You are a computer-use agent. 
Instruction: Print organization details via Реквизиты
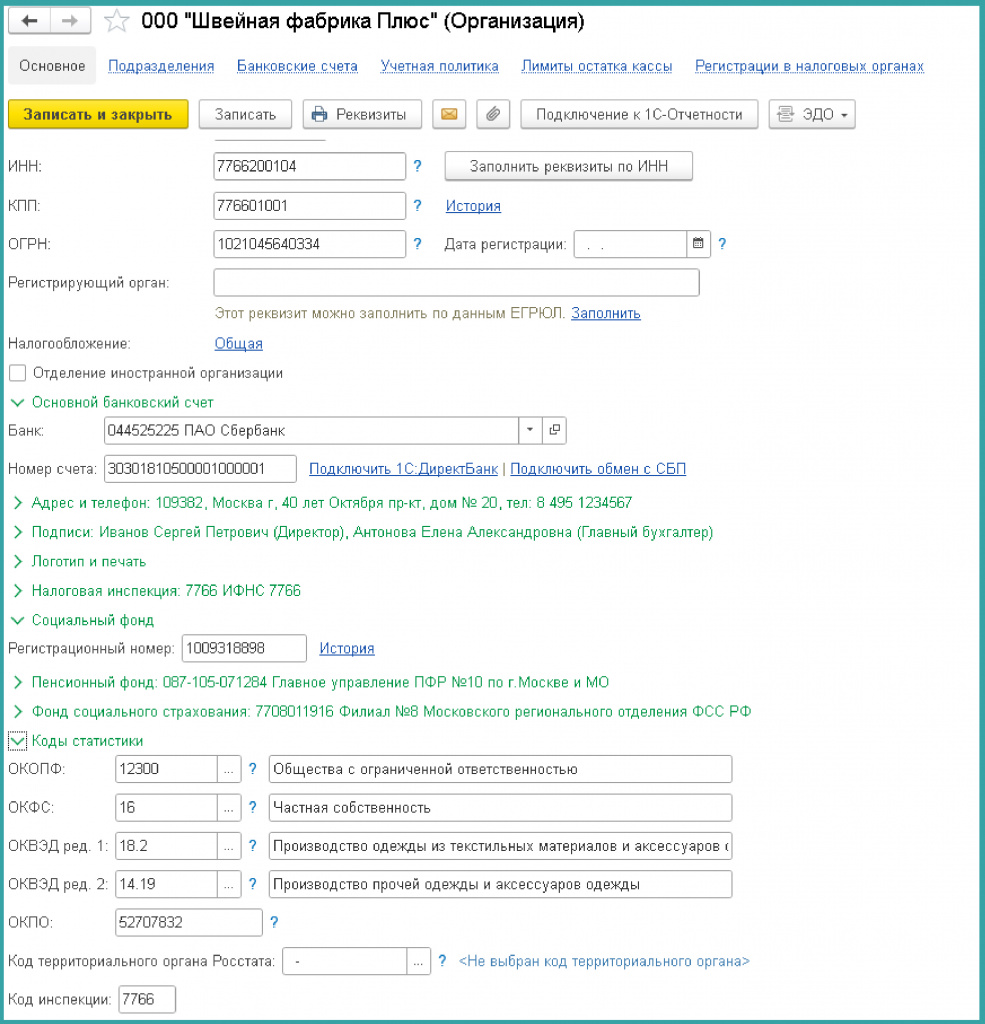(362, 114)
